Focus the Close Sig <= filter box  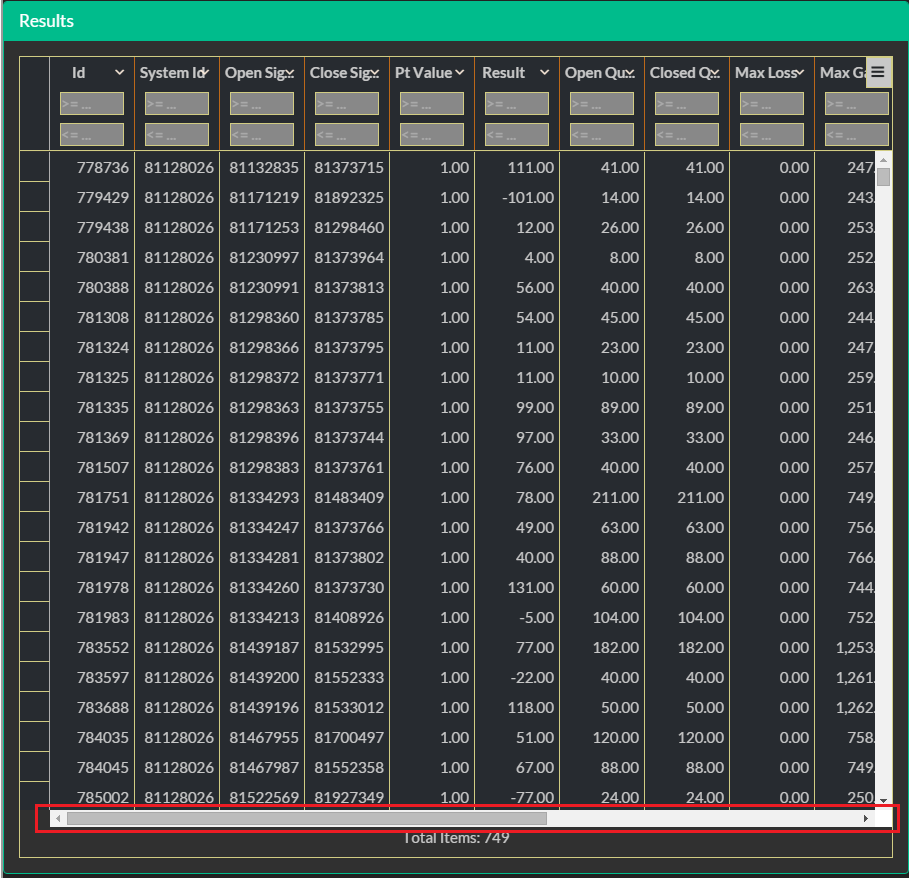click(347, 134)
